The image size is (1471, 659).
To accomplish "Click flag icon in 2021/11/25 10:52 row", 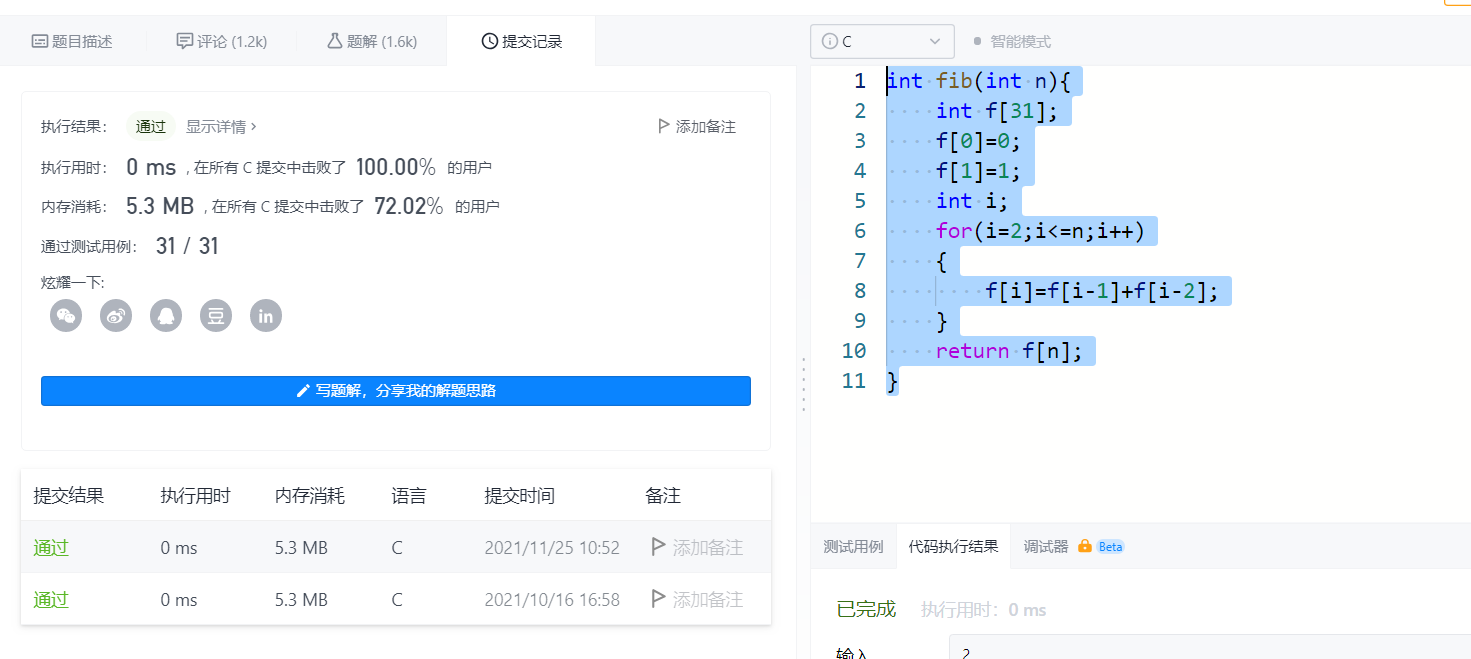I will pos(658,547).
